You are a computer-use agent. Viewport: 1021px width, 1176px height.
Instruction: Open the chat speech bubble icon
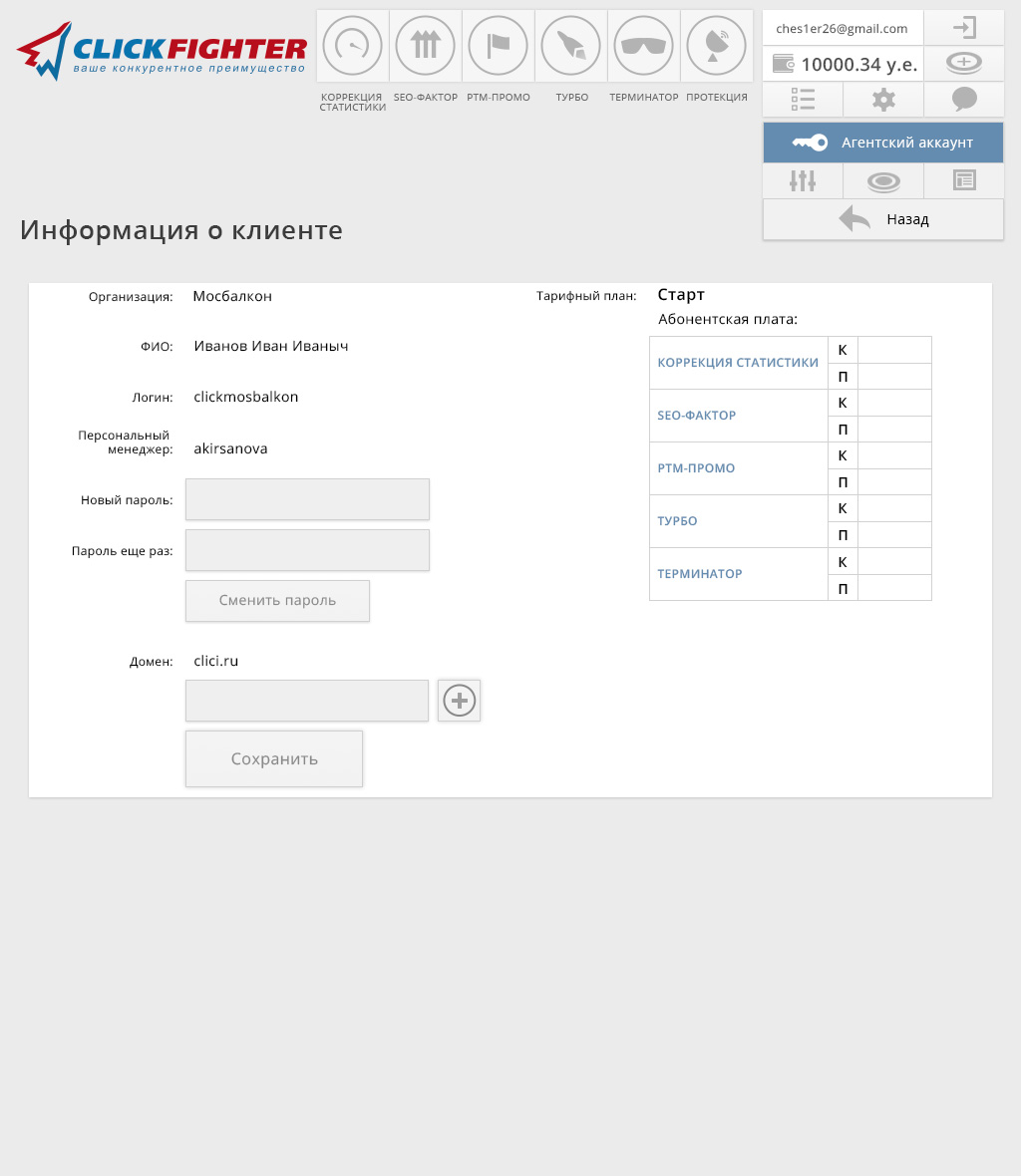point(964,99)
